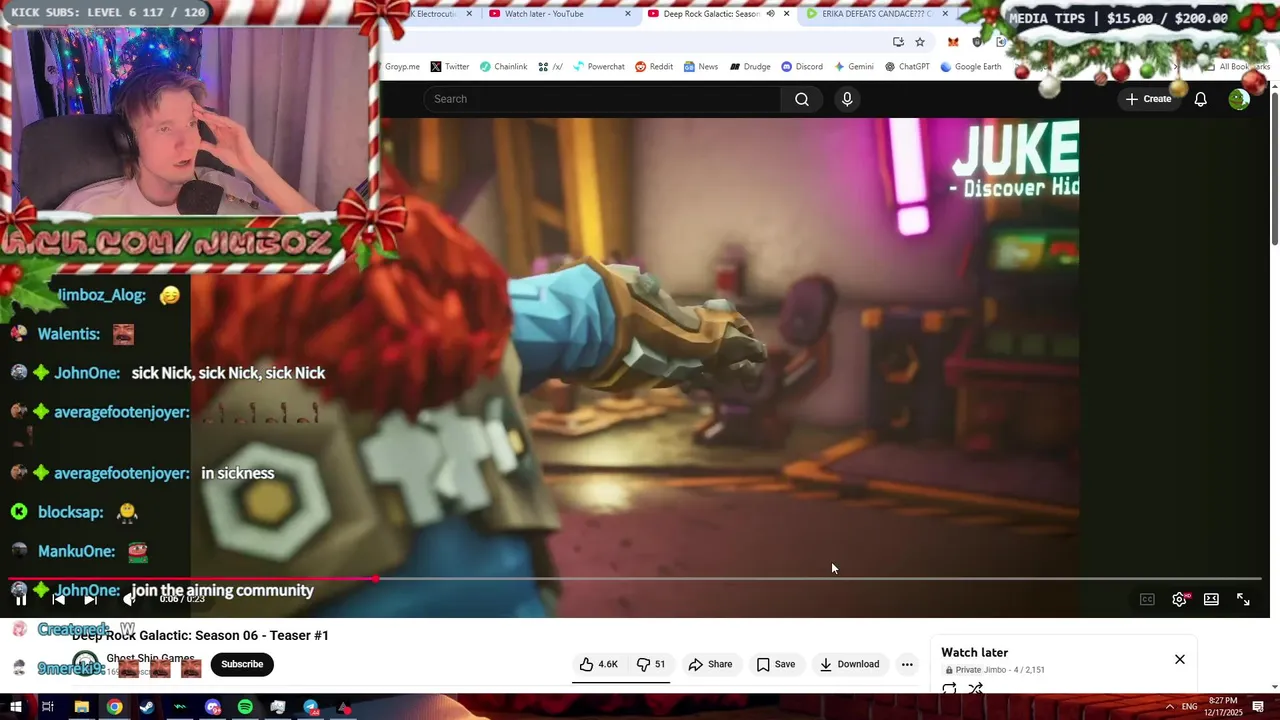Open the /x/ bookmark

coord(550,67)
